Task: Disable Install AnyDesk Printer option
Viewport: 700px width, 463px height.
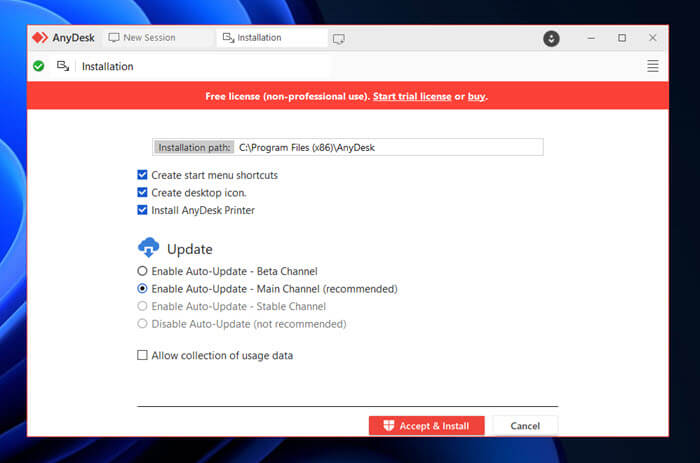Action: (142, 210)
